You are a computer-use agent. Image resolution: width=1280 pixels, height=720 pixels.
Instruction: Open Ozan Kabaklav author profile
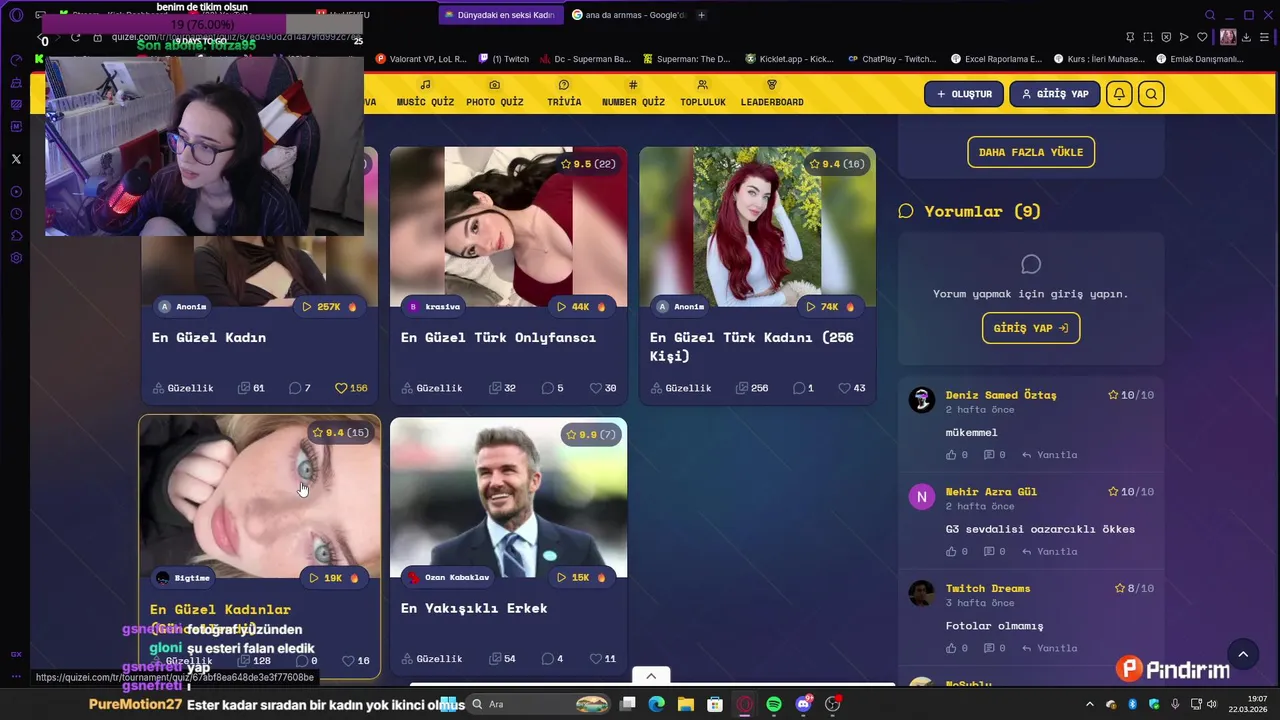click(449, 578)
